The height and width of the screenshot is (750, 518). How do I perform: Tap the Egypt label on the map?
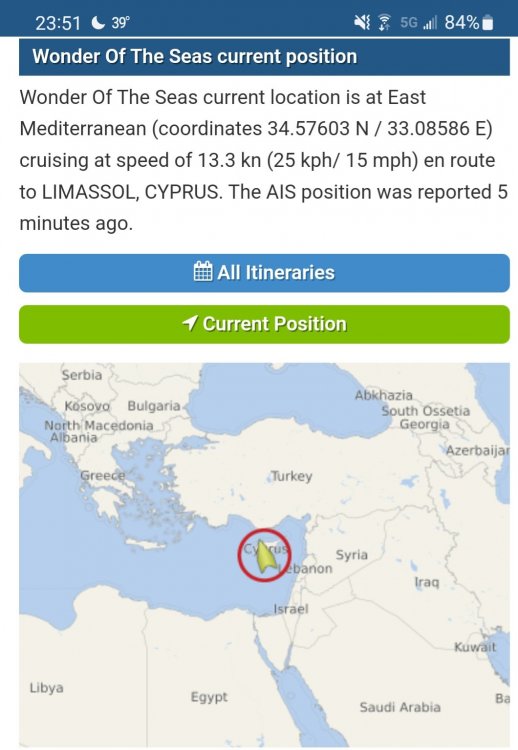(209, 697)
